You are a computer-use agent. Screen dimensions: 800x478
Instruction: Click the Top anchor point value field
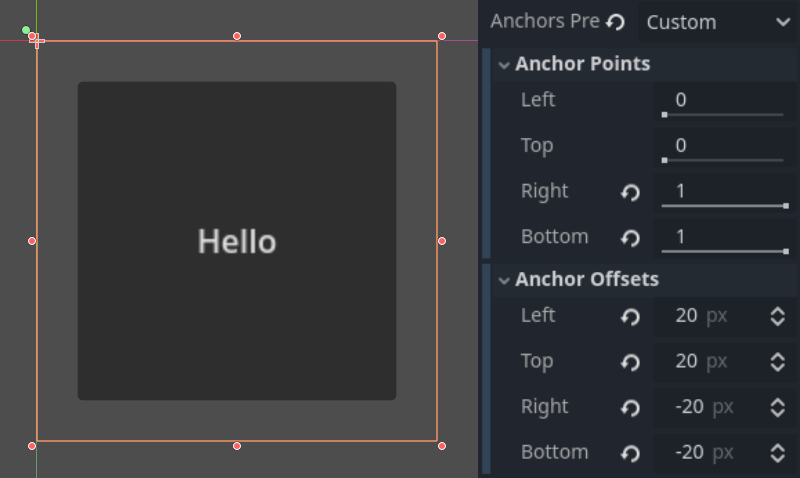pos(722,146)
